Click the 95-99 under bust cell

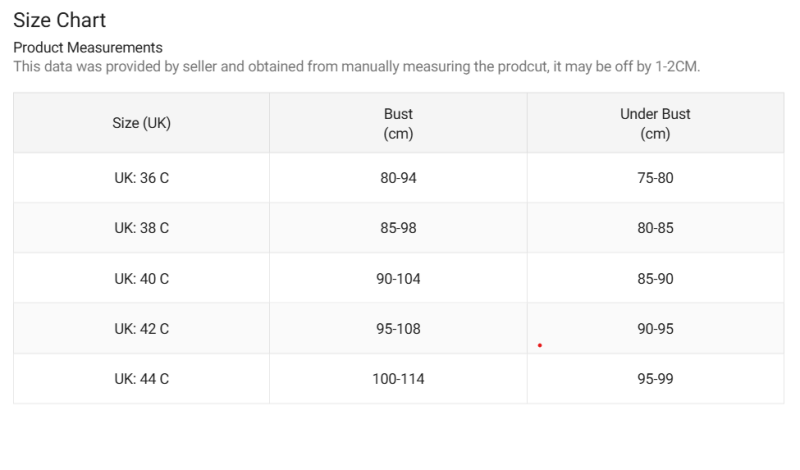click(x=655, y=379)
